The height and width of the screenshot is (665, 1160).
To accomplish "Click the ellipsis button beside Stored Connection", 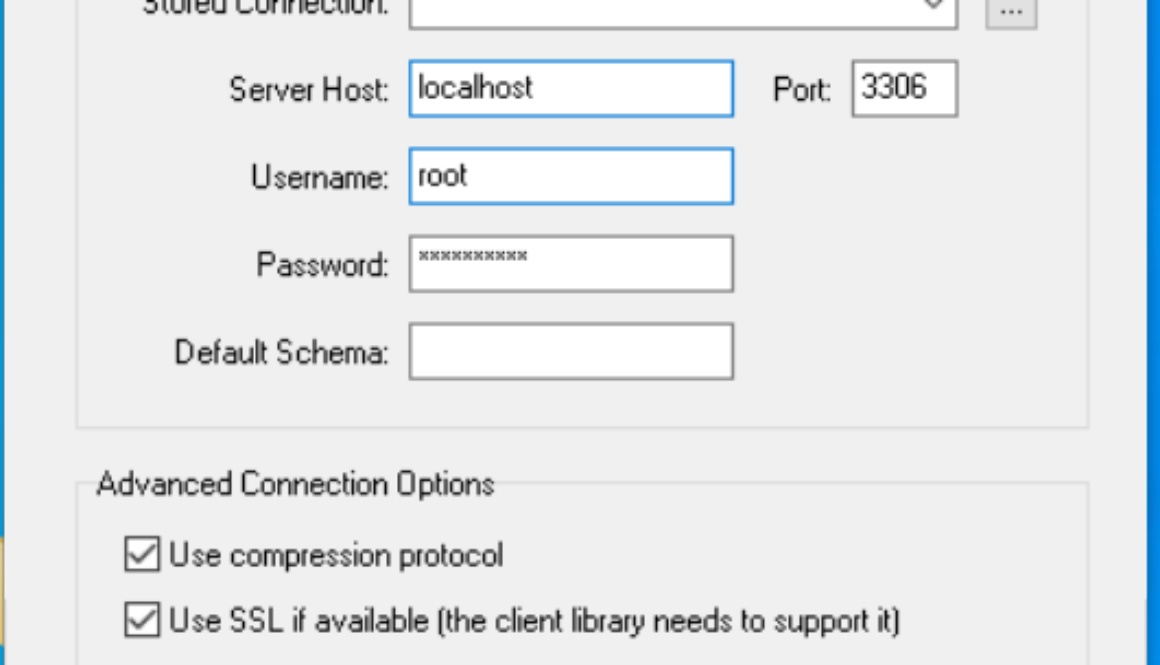I will [x=1010, y=10].
